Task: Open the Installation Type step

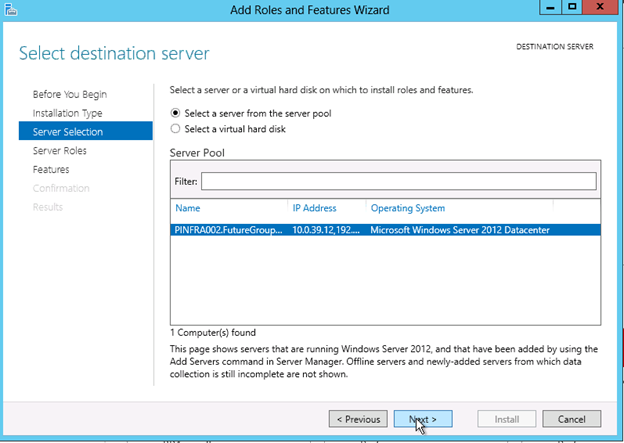Action: (67, 113)
